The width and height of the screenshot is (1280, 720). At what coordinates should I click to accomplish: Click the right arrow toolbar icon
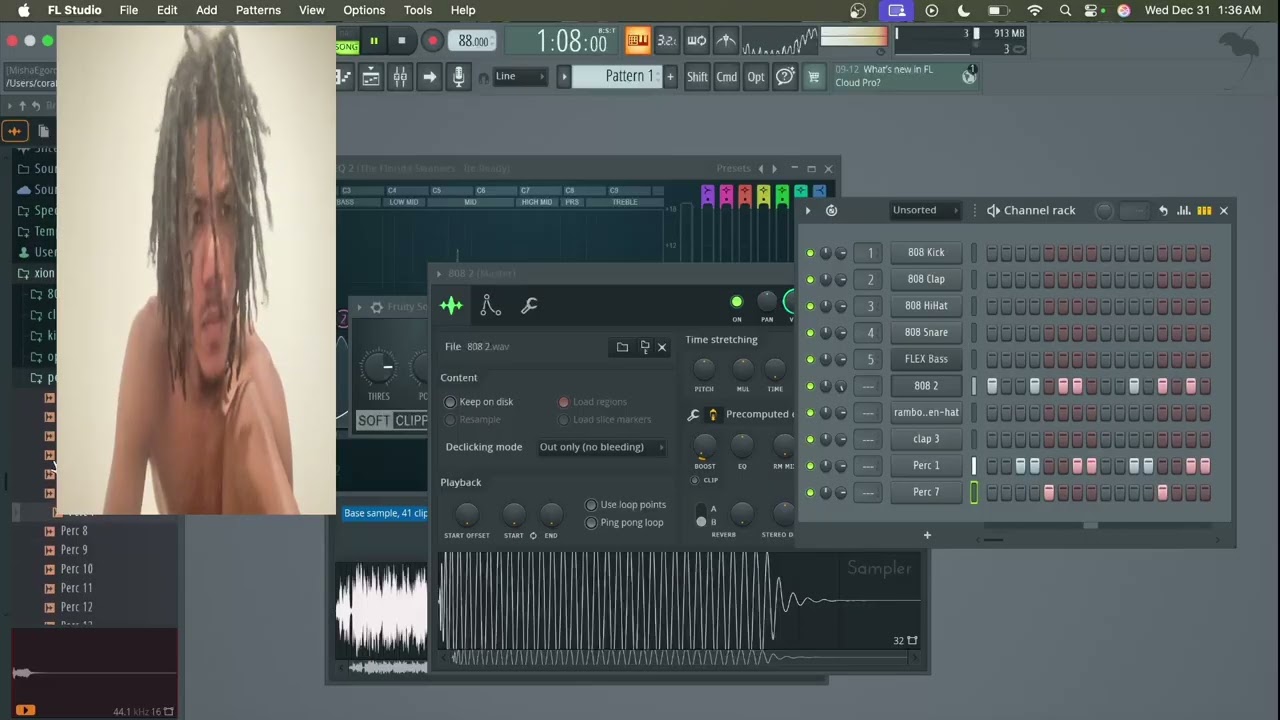click(x=429, y=77)
